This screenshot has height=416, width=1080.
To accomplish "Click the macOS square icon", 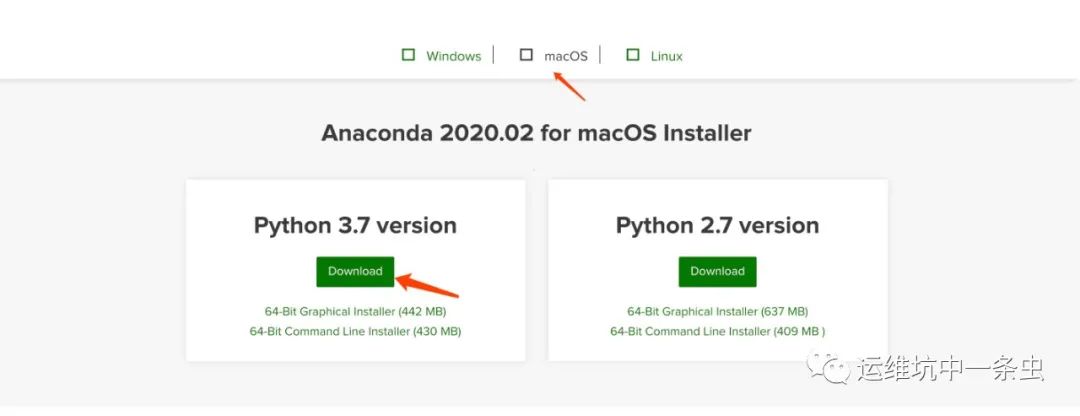I will coord(526,55).
